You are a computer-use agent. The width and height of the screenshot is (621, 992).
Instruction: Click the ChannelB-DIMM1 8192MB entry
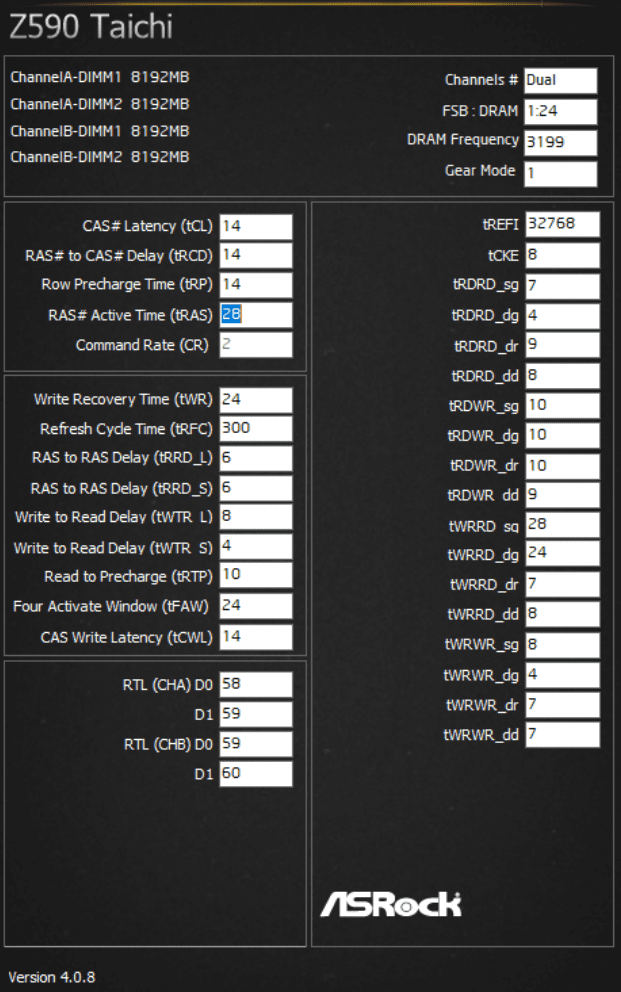(100, 132)
